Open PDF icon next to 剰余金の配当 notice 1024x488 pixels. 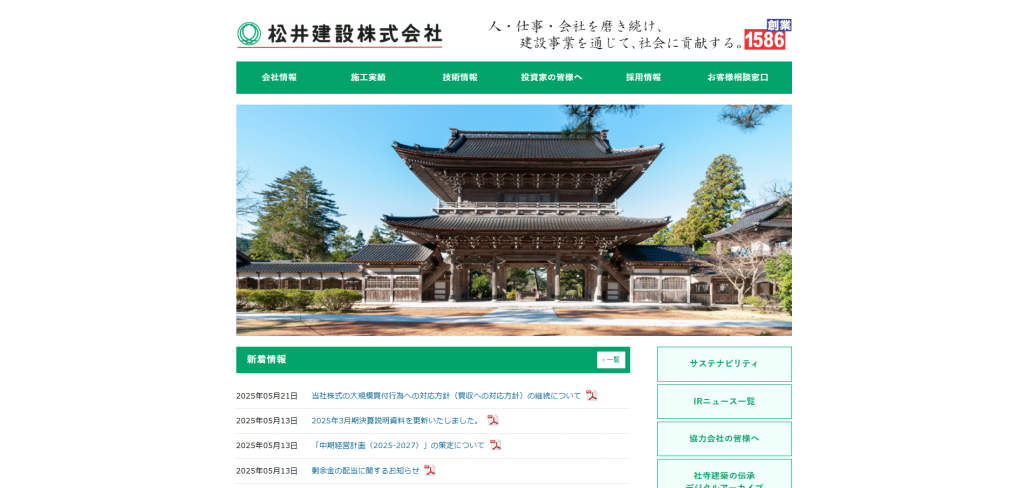[429, 470]
